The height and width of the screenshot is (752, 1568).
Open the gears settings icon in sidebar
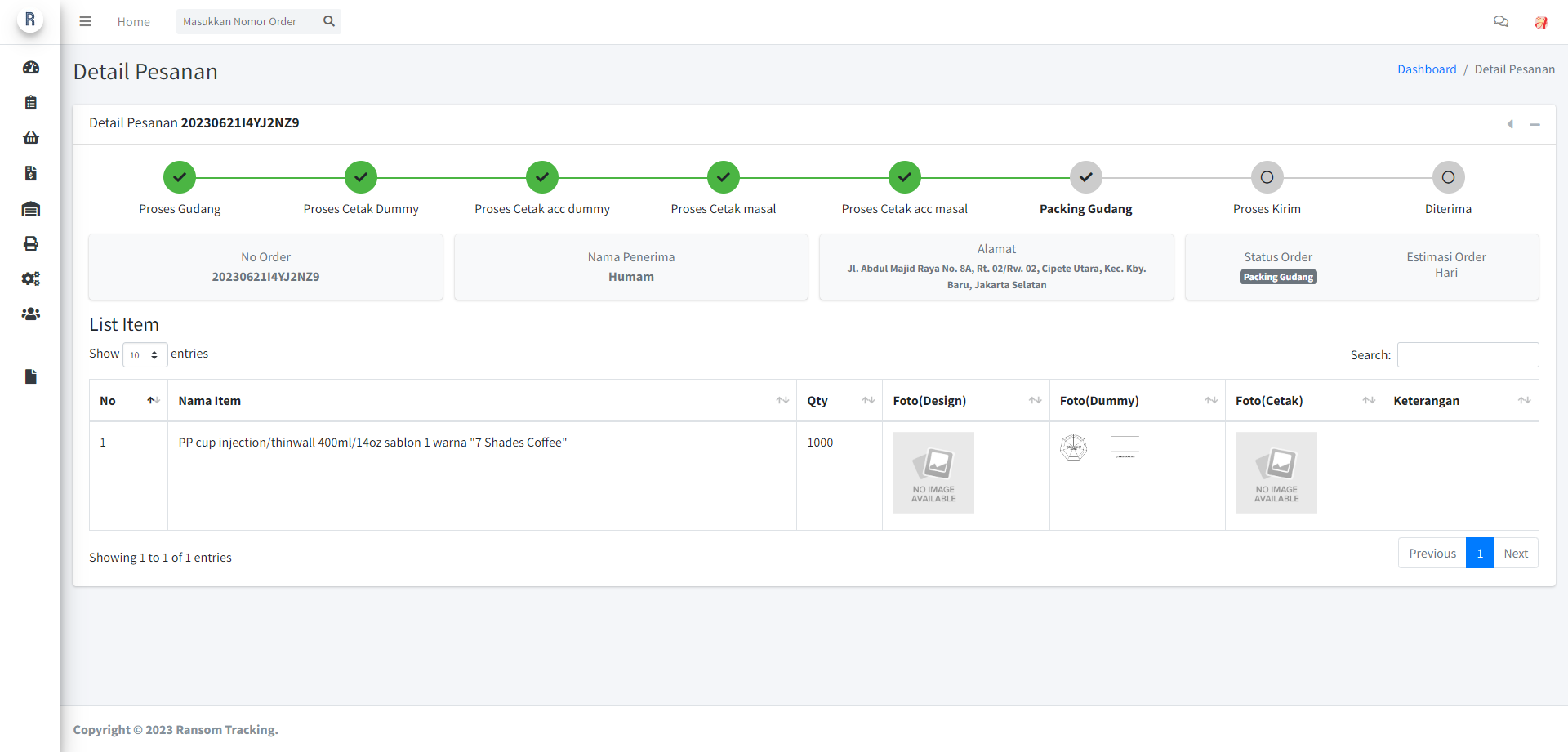(x=31, y=278)
